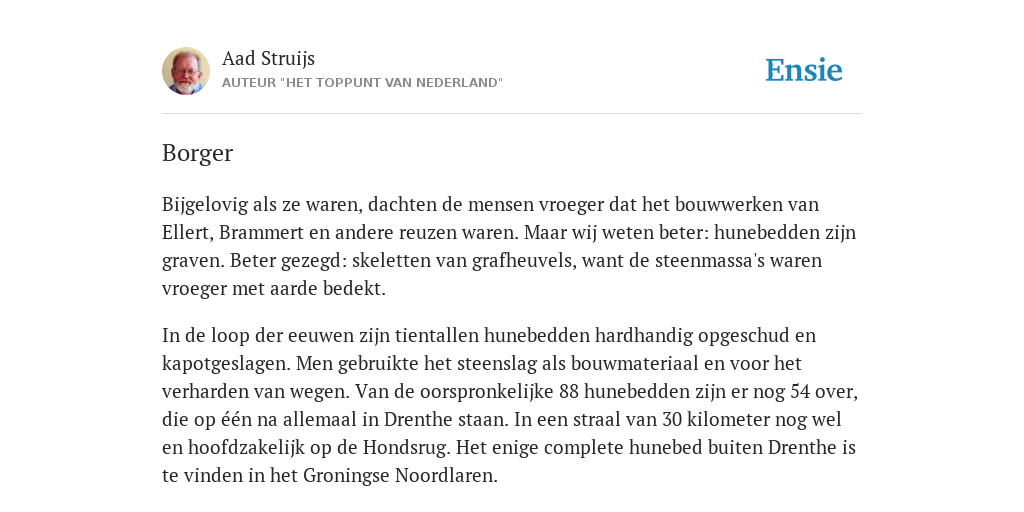The width and height of the screenshot is (1024, 512).
Task: Open the Ensie logo link
Action: coord(804,70)
